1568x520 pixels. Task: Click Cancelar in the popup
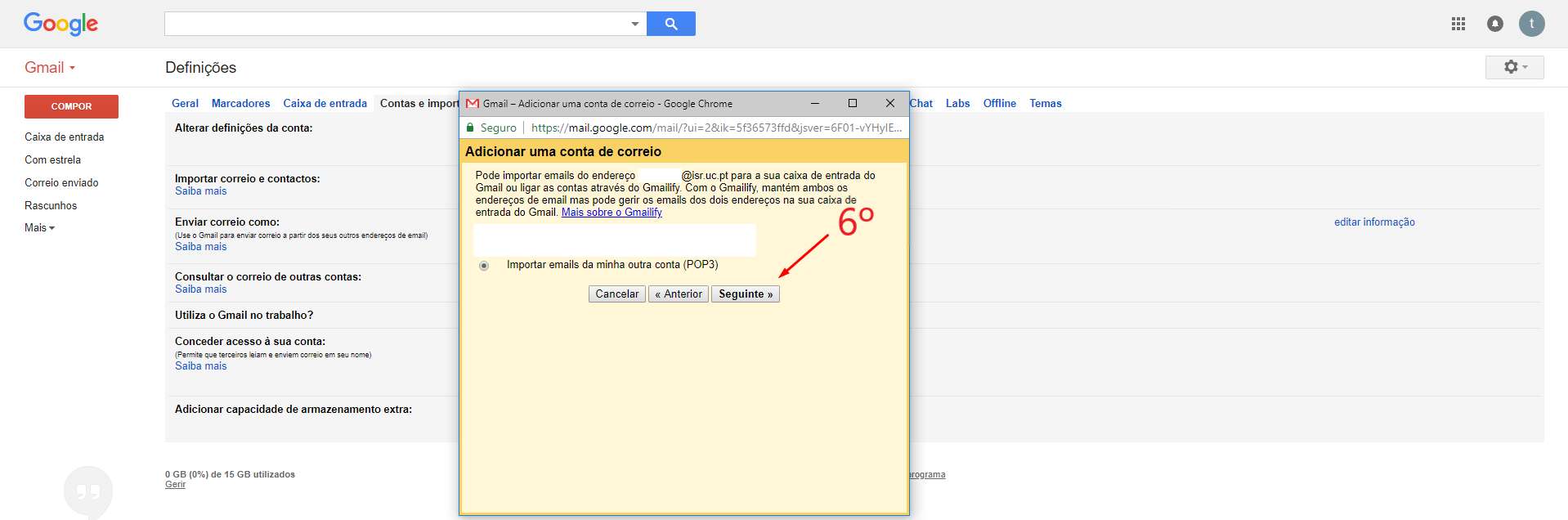click(x=617, y=294)
